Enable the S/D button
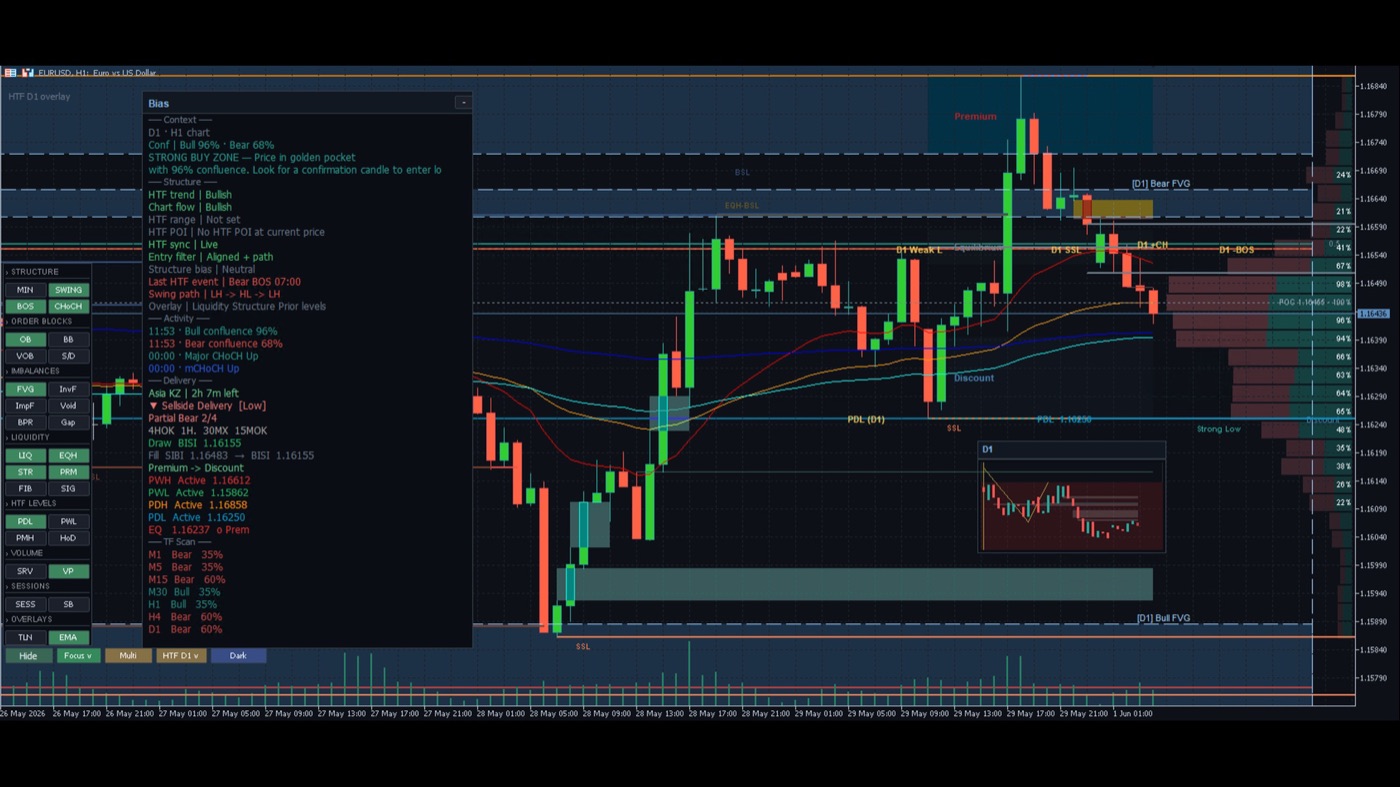 [x=68, y=356]
